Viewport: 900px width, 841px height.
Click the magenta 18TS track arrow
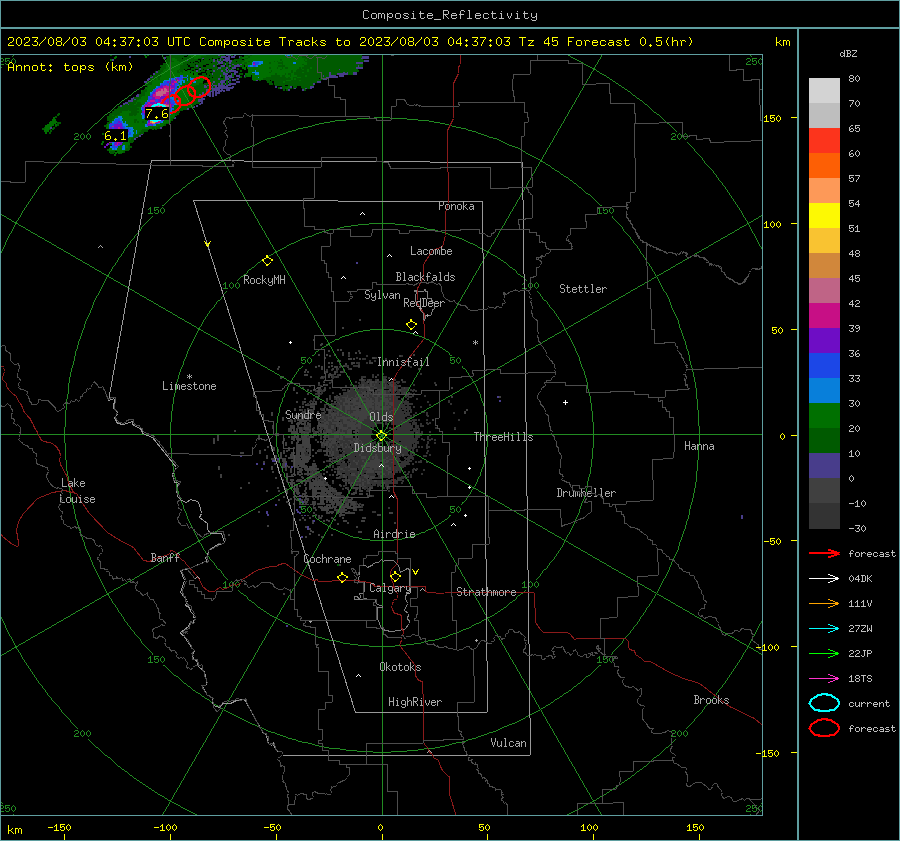click(824, 679)
